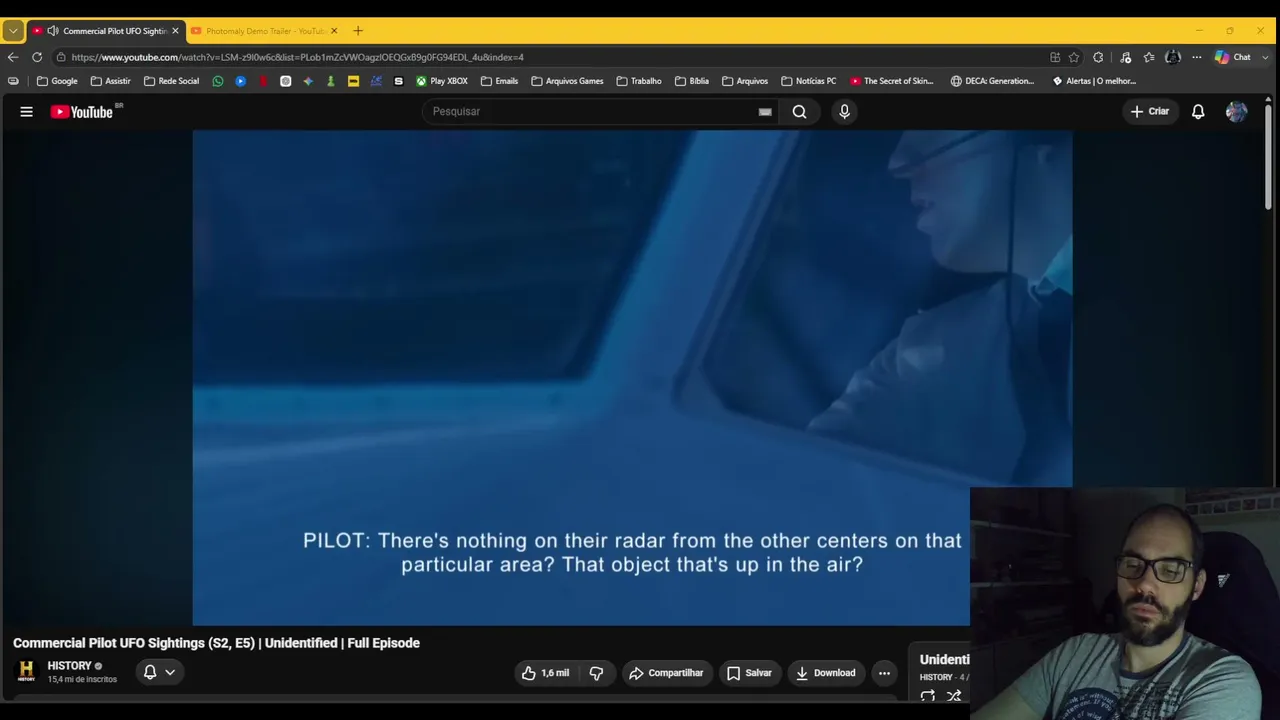Open DECA: Generation bookmark link

(993, 81)
